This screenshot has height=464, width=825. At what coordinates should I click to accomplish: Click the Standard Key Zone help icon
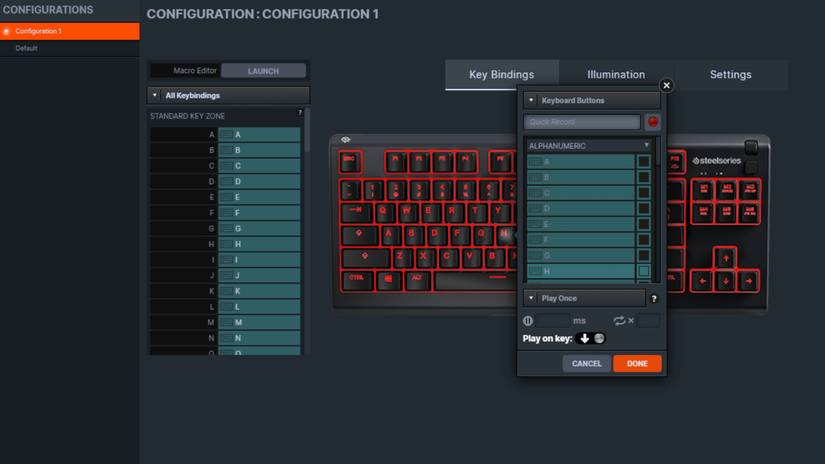(299, 114)
